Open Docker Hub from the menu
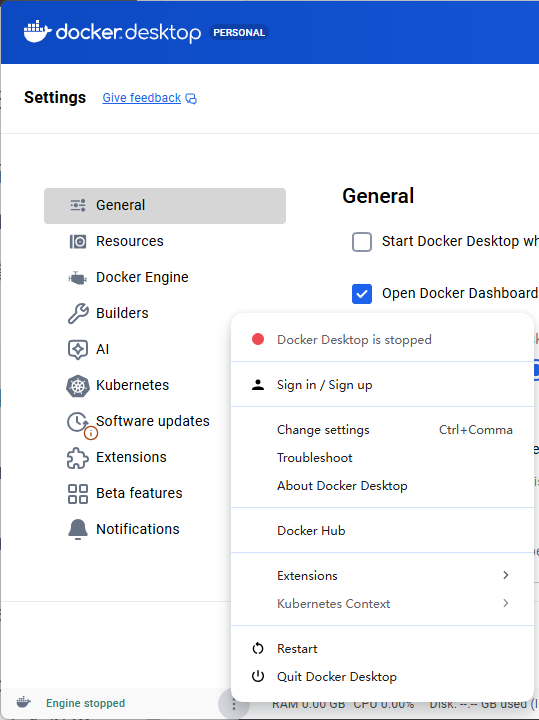The image size is (539, 720). (382, 531)
